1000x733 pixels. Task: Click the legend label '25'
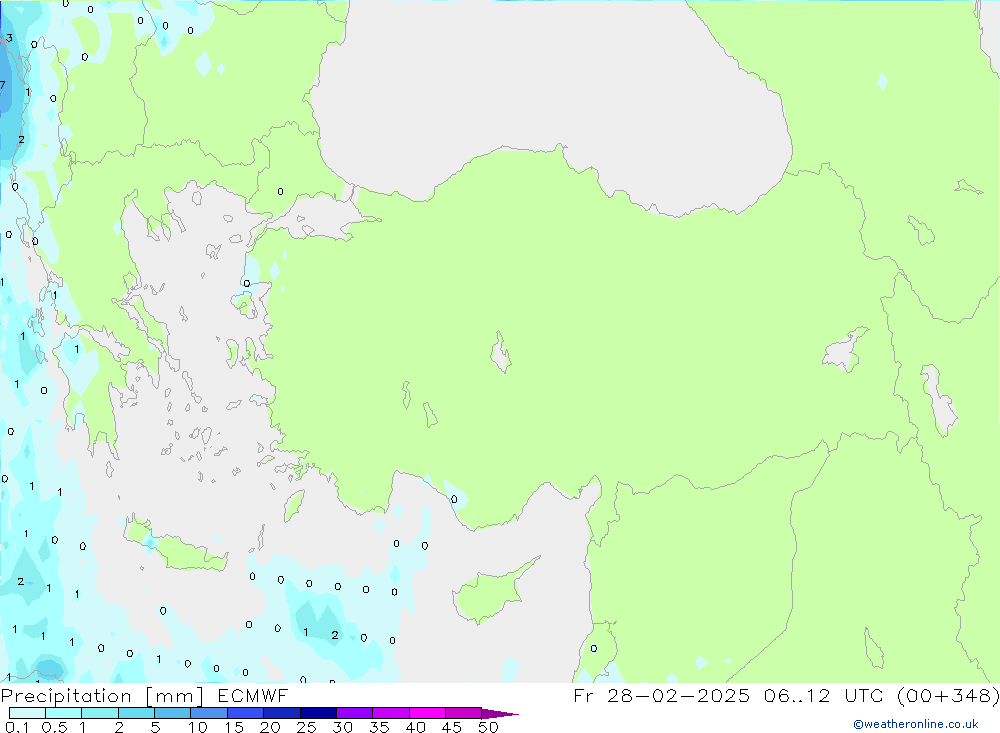(306, 727)
